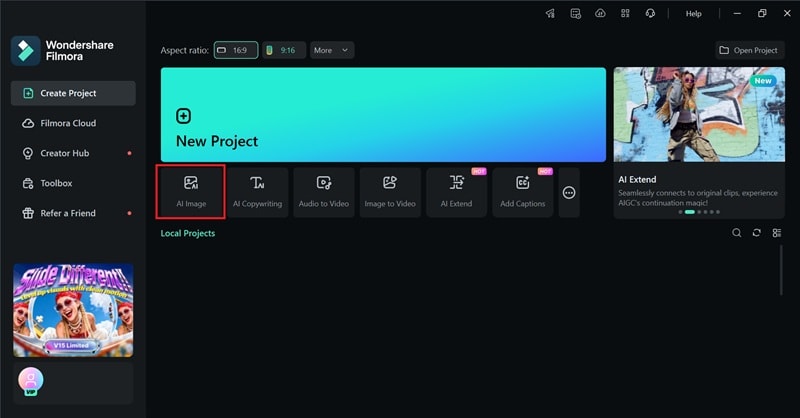The height and width of the screenshot is (418, 800).
Task: Go to Create Project in sidebar
Action: point(73,93)
